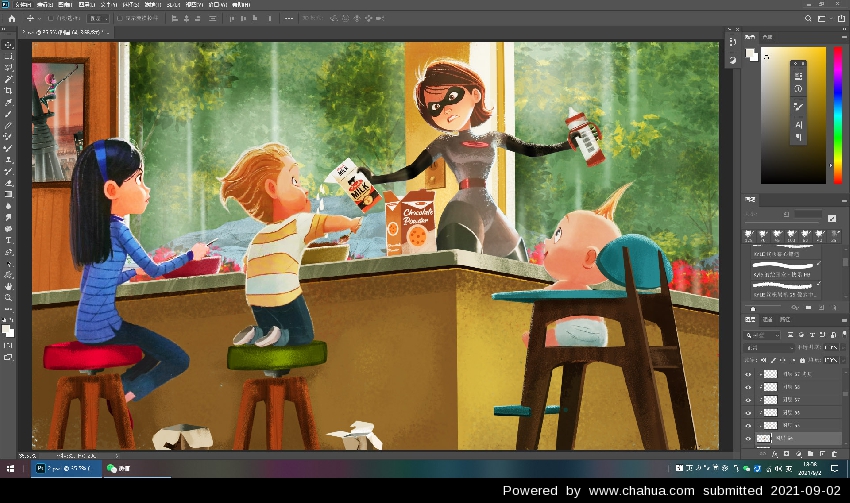Open the workspace switcher icon
Image resolution: width=850 pixels, height=503 pixels.
point(822,18)
